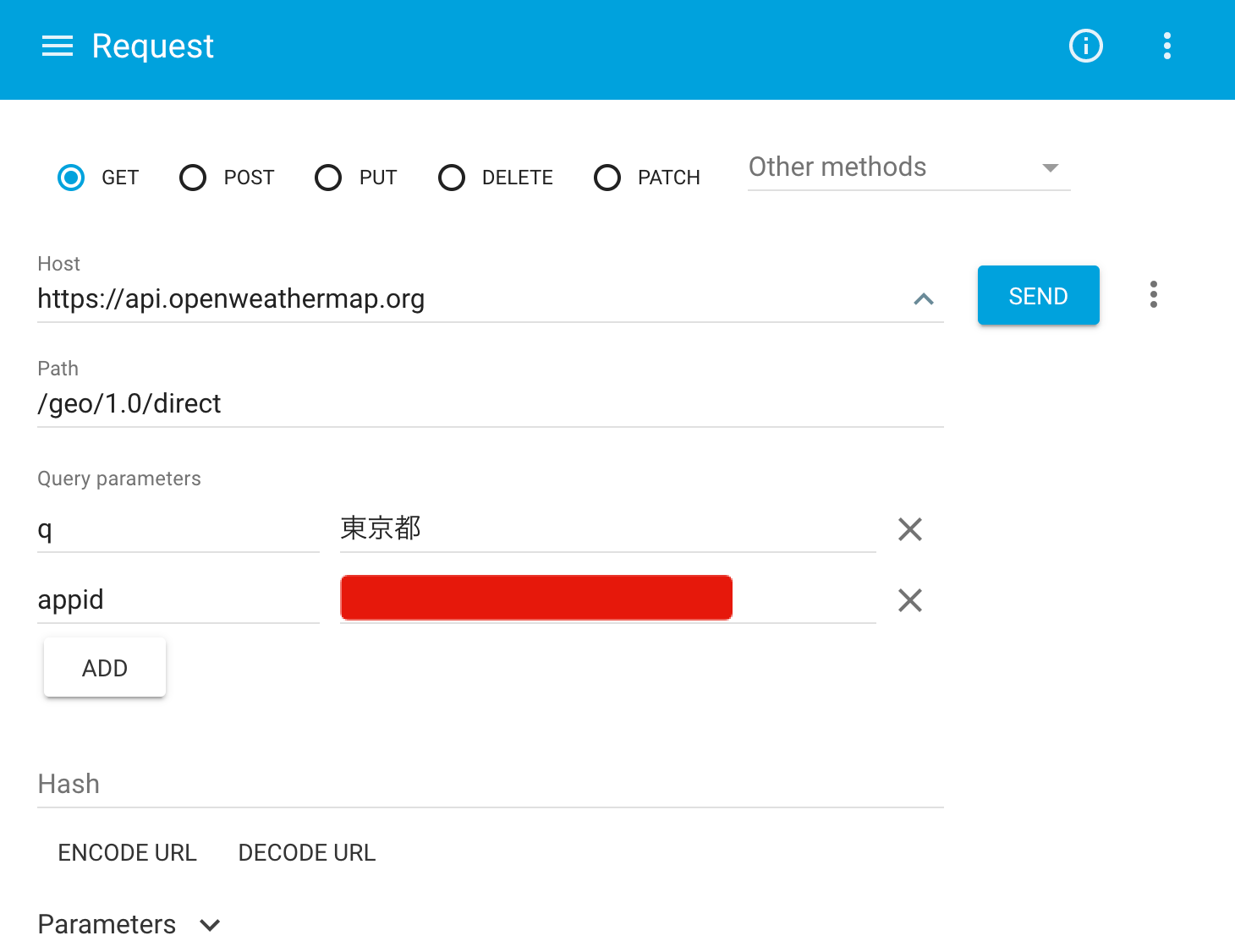Remove the q query parameter

tap(909, 529)
